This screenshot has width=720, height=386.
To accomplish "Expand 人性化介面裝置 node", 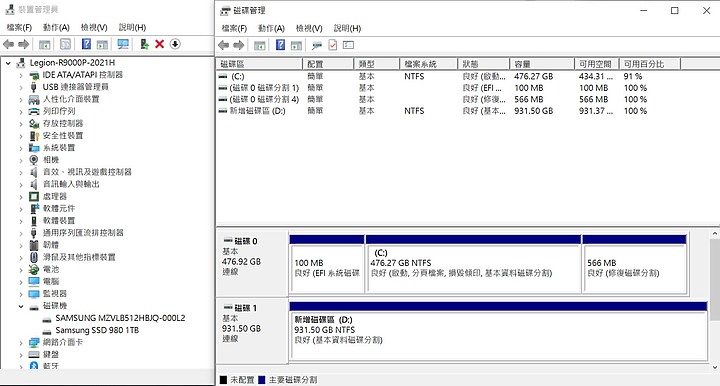I will [21, 99].
